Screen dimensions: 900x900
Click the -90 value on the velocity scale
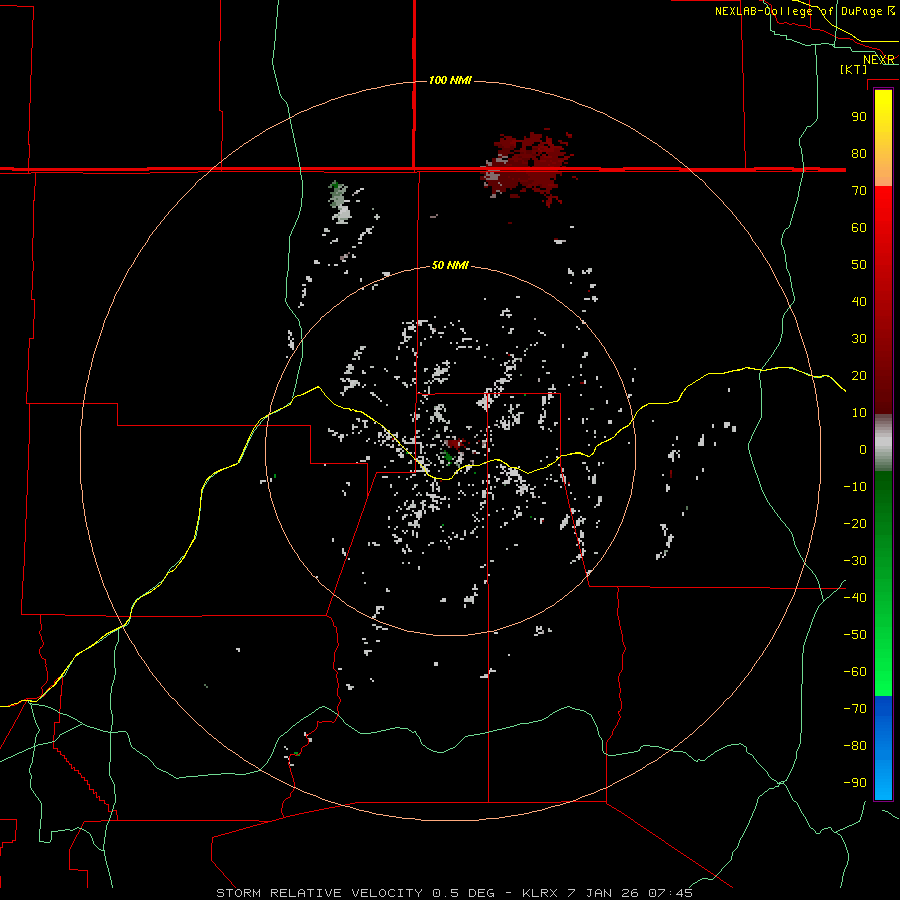click(x=855, y=783)
